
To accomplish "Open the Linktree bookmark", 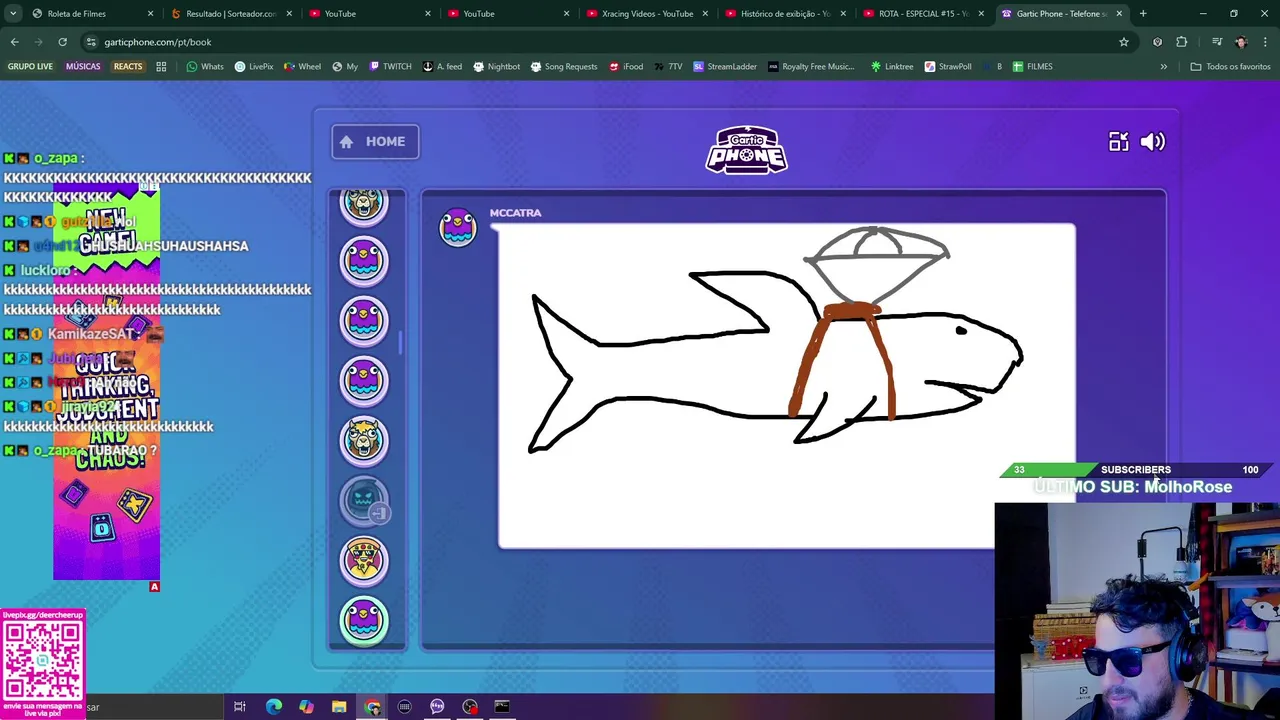I will click(x=892, y=67).
